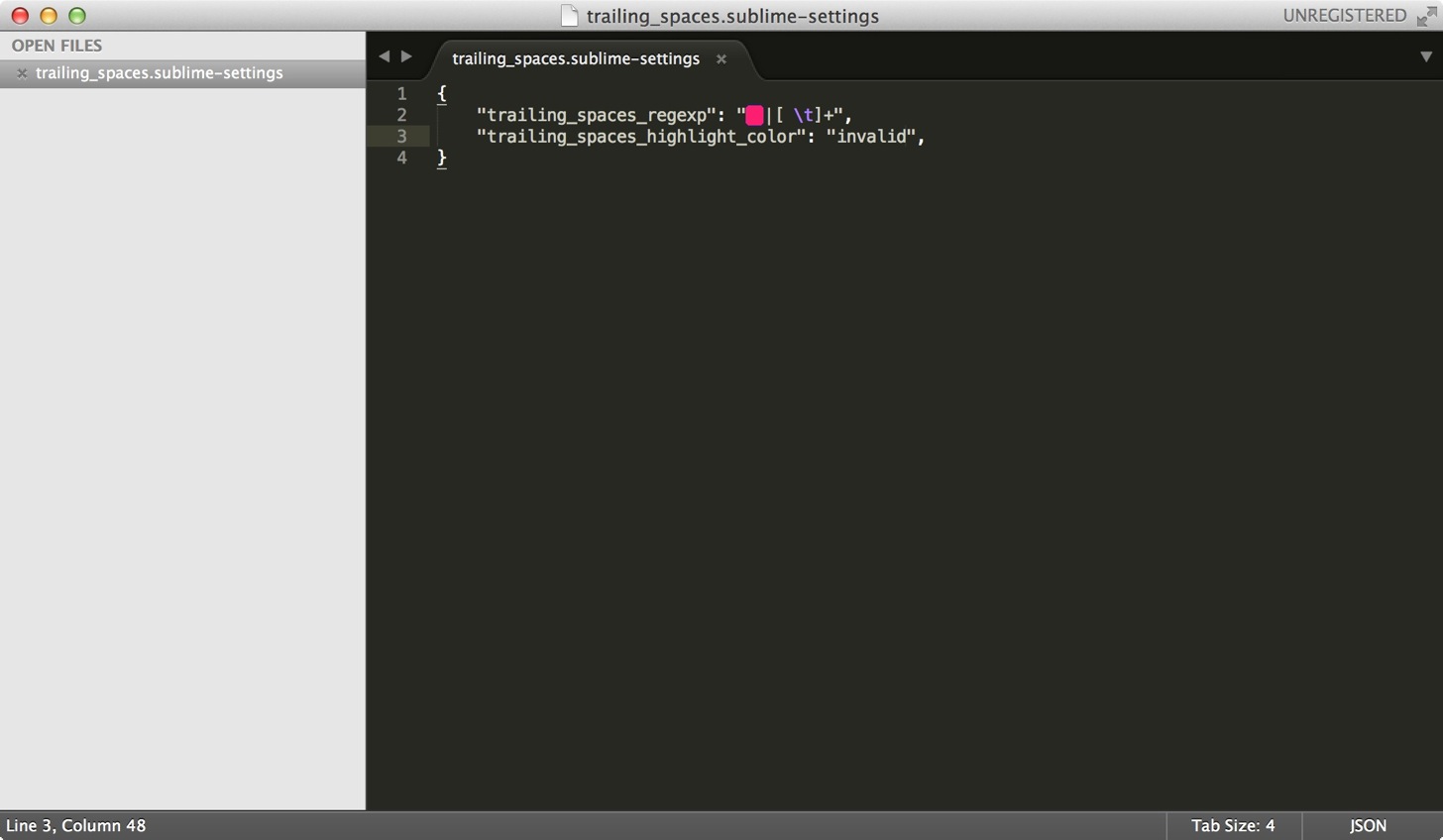Click the "trailing_spaces_regexp" key text
Viewport: 1443px width, 840px height.
click(597, 116)
